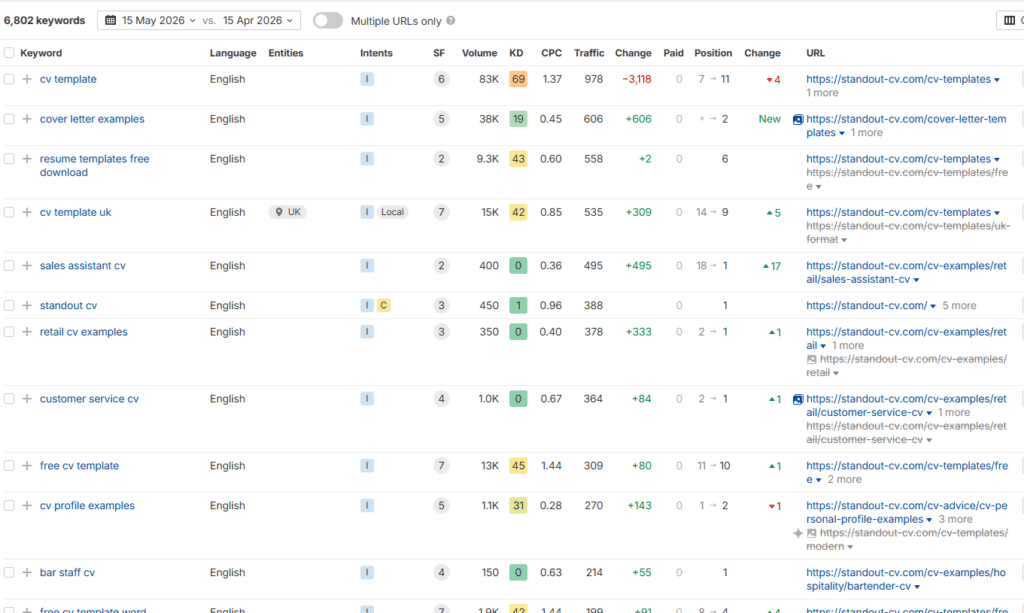
Task: Click the sparkle icon by cv-templates/modern URL
Action: point(798,533)
